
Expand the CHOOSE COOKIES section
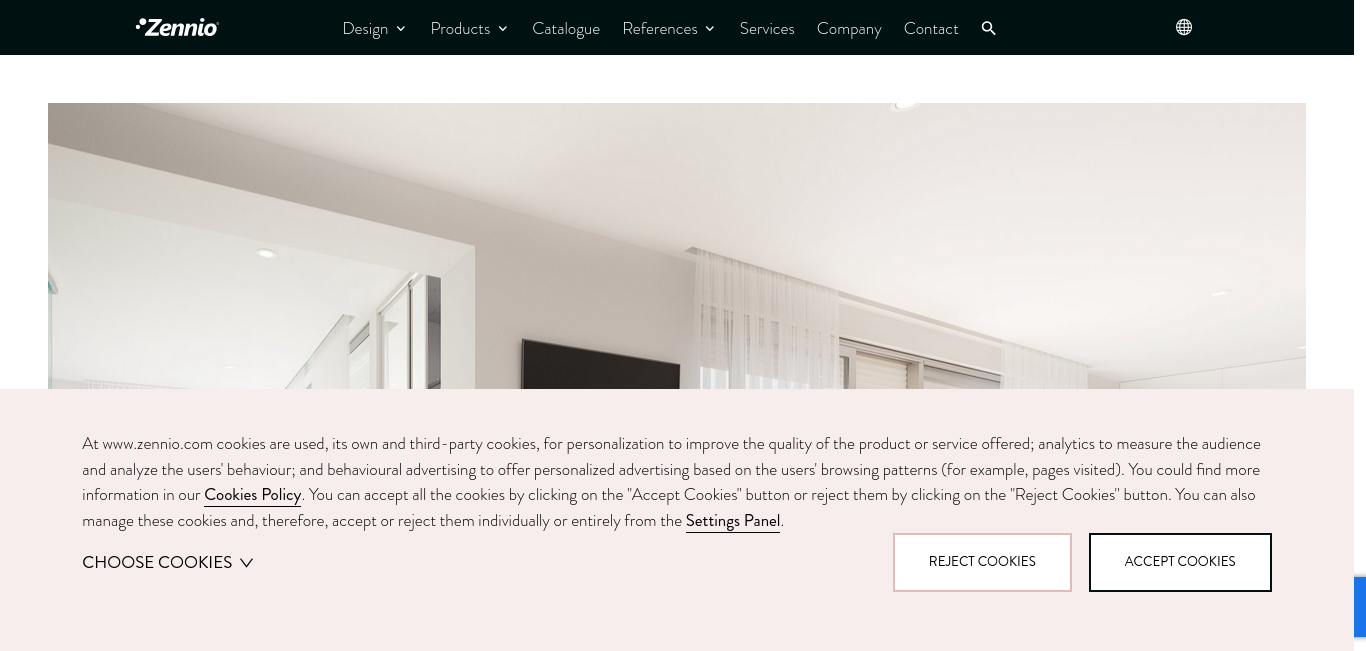coord(168,563)
